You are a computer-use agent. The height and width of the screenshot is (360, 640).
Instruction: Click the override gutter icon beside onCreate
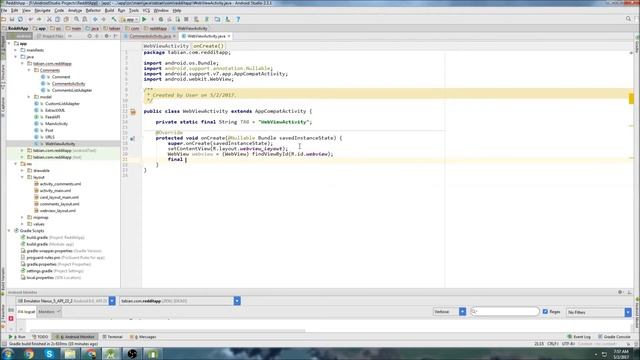pos(132,139)
